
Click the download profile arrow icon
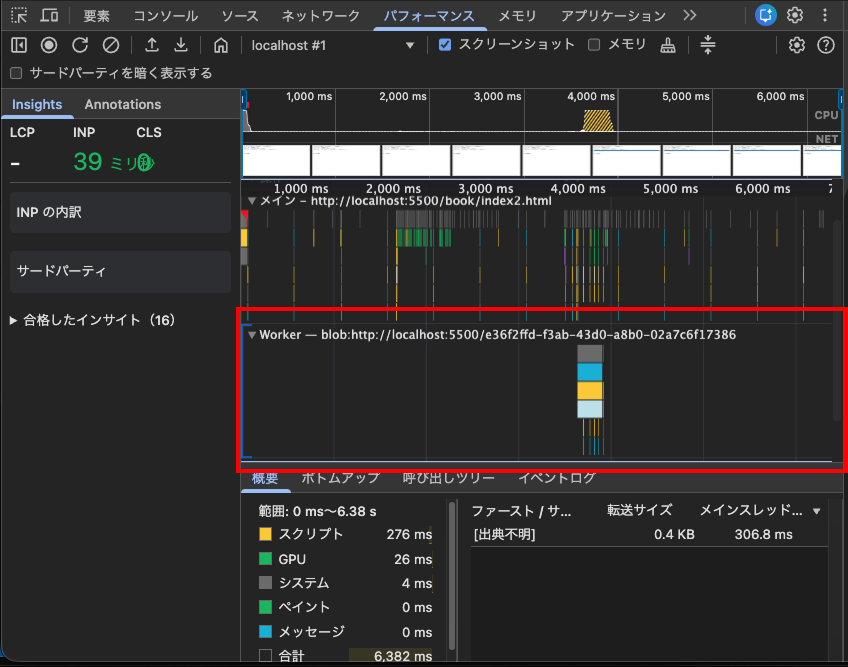(x=181, y=45)
